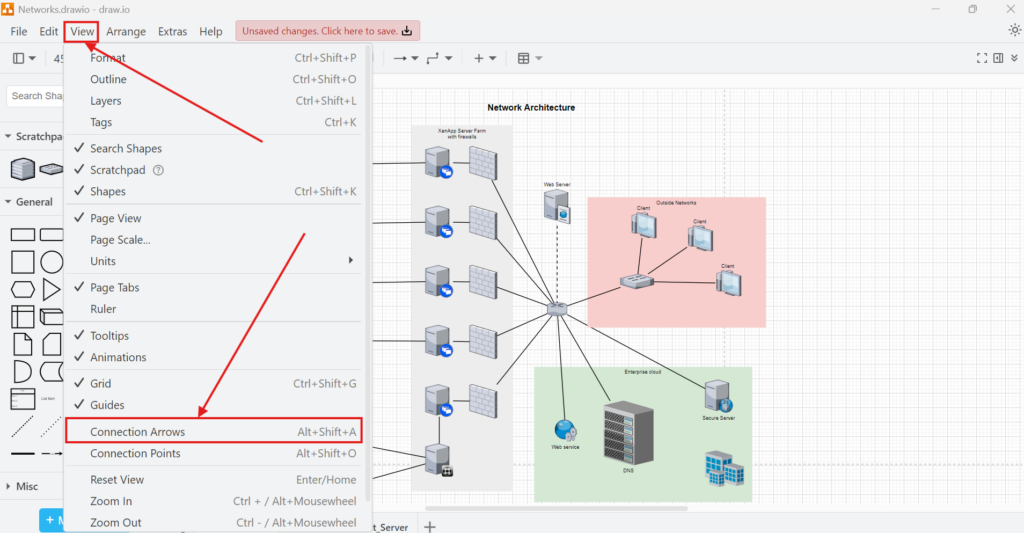This screenshot has width=1024, height=533.
Task: Select the hexagon shape in General
Action: click(22, 290)
